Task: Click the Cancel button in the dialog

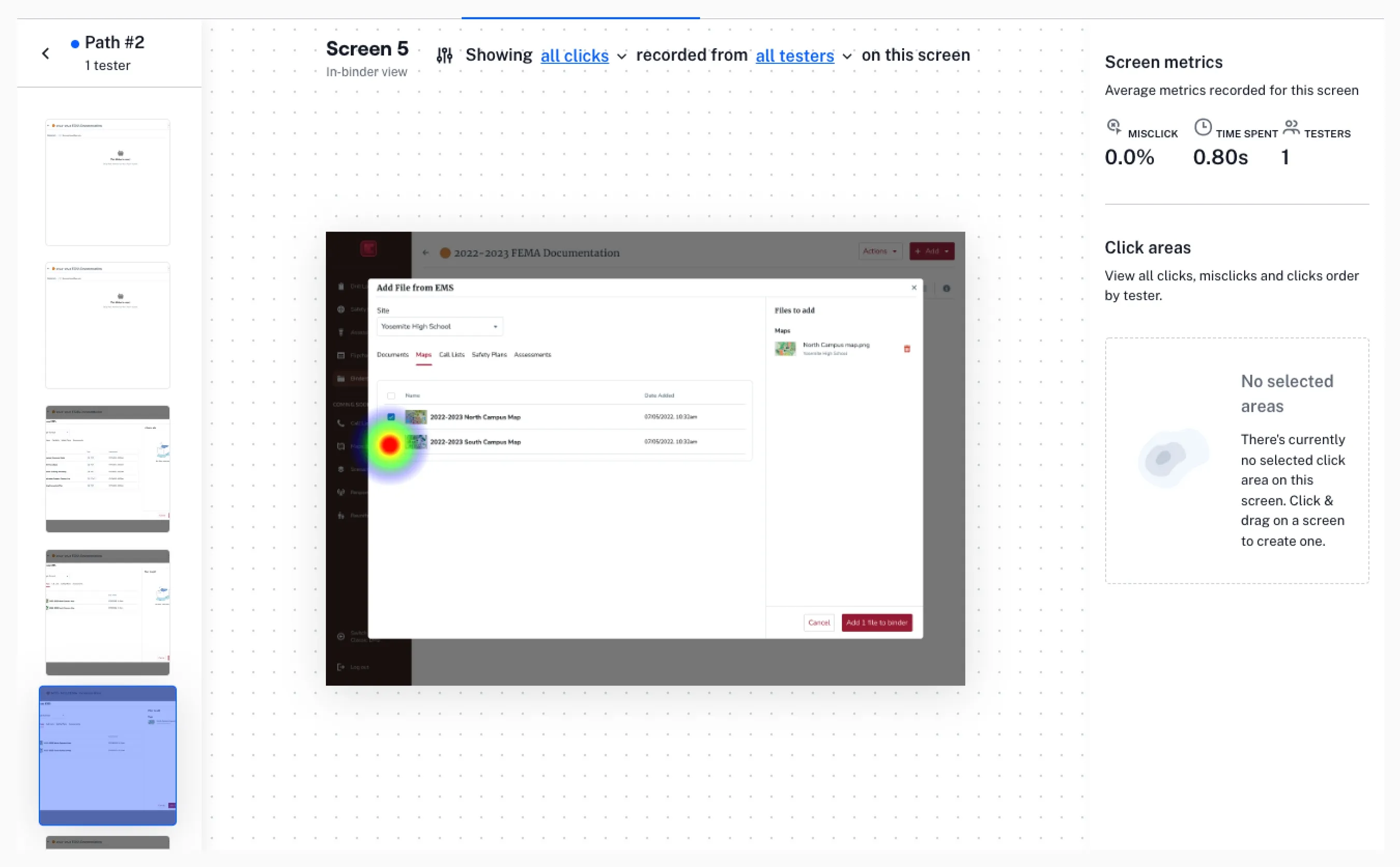Action: pos(819,623)
